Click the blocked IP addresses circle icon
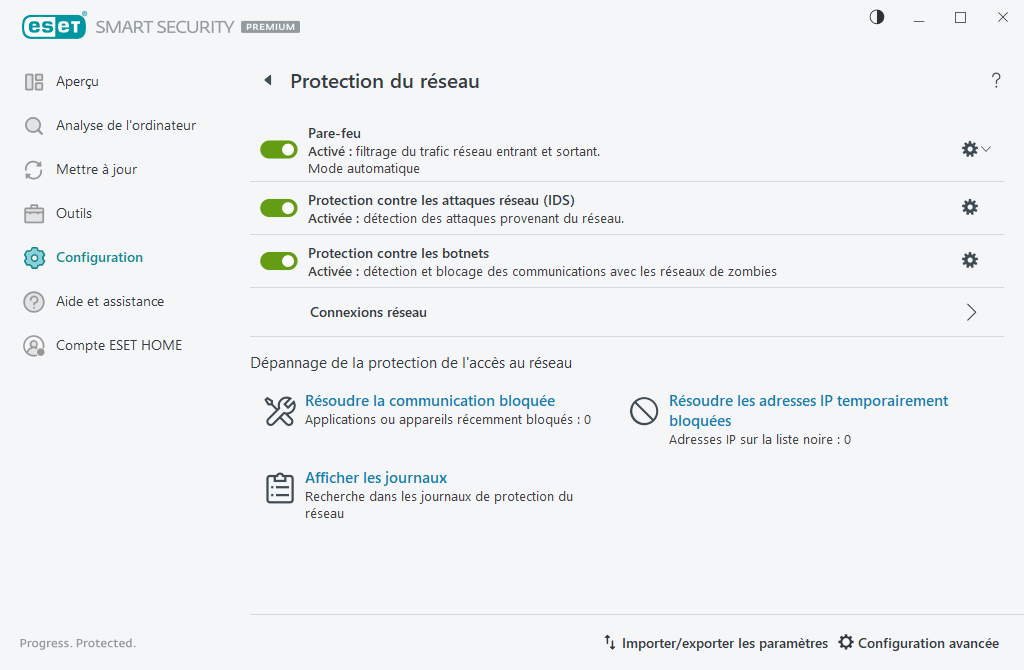This screenshot has height=670, width=1024. pyautogui.click(x=644, y=411)
